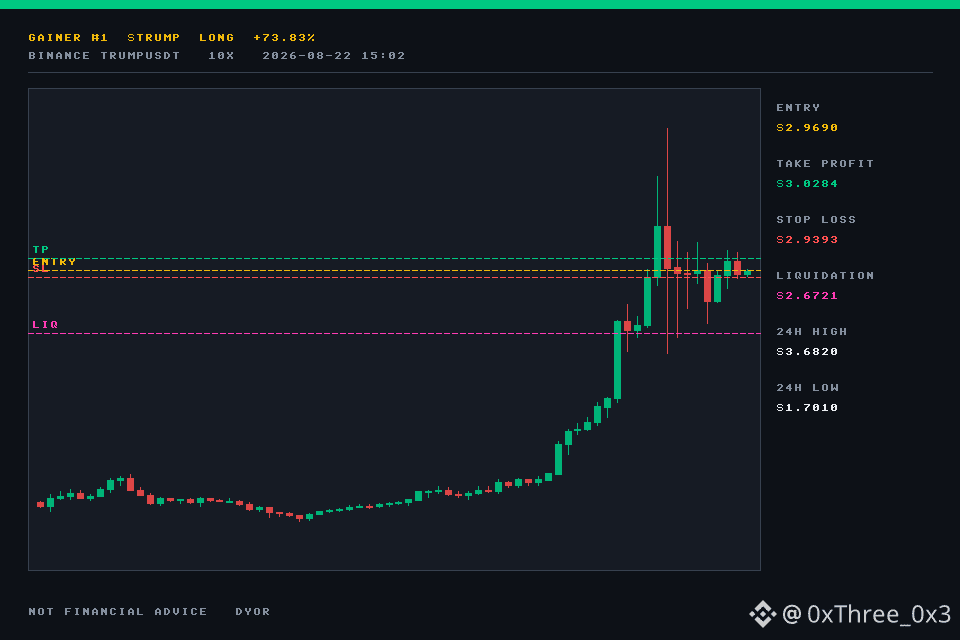
Task: Click the 24H HIGH heading
Action: click(812, 332)
